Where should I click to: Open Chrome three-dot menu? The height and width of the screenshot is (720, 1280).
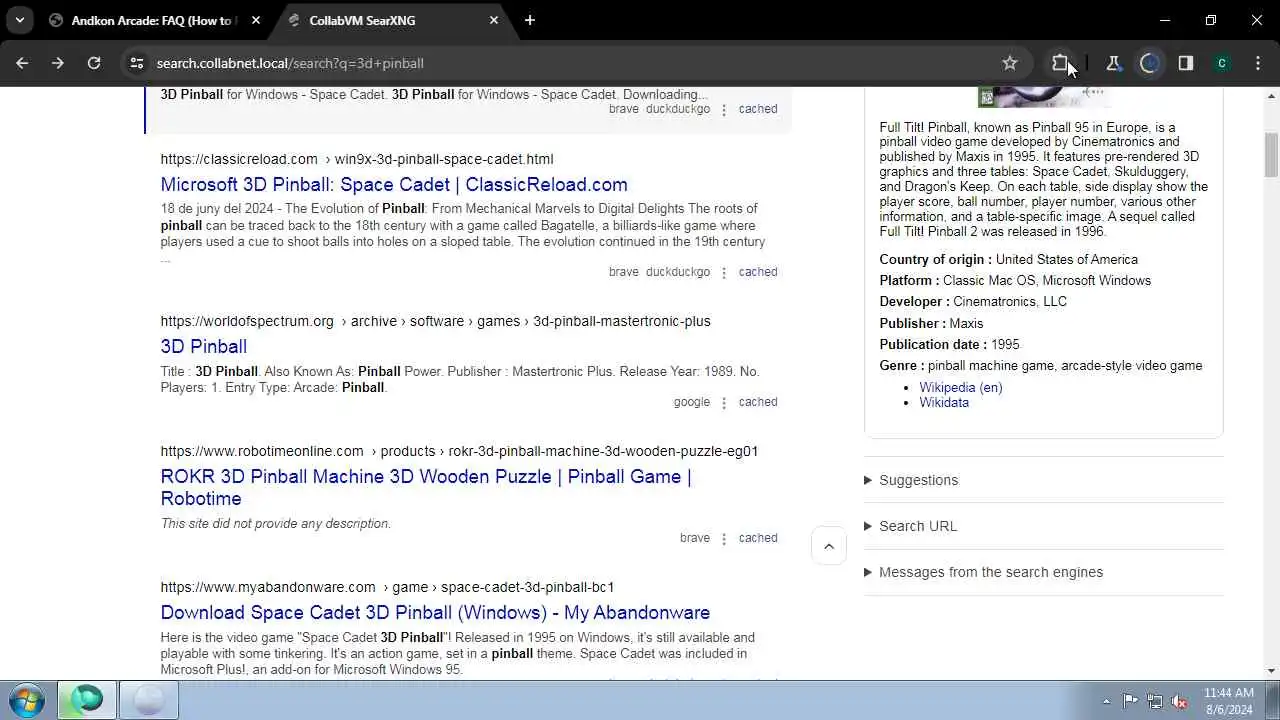(x=1258, y=63)
